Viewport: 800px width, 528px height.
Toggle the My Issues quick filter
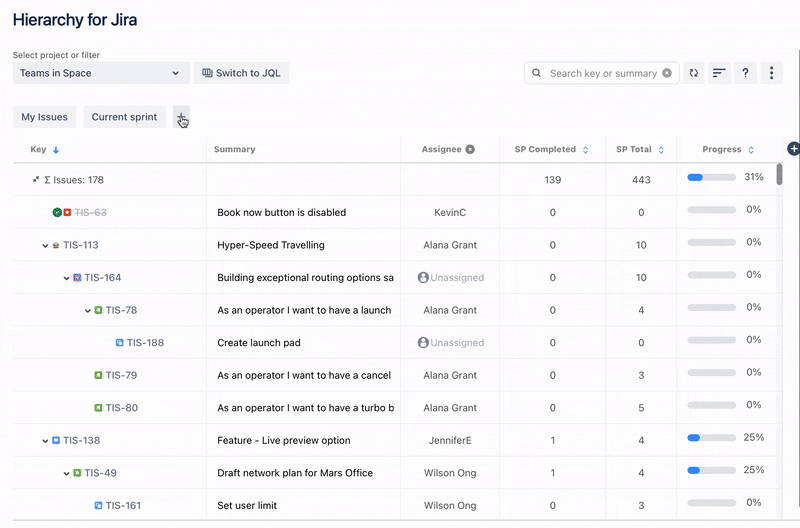[44, 117]
